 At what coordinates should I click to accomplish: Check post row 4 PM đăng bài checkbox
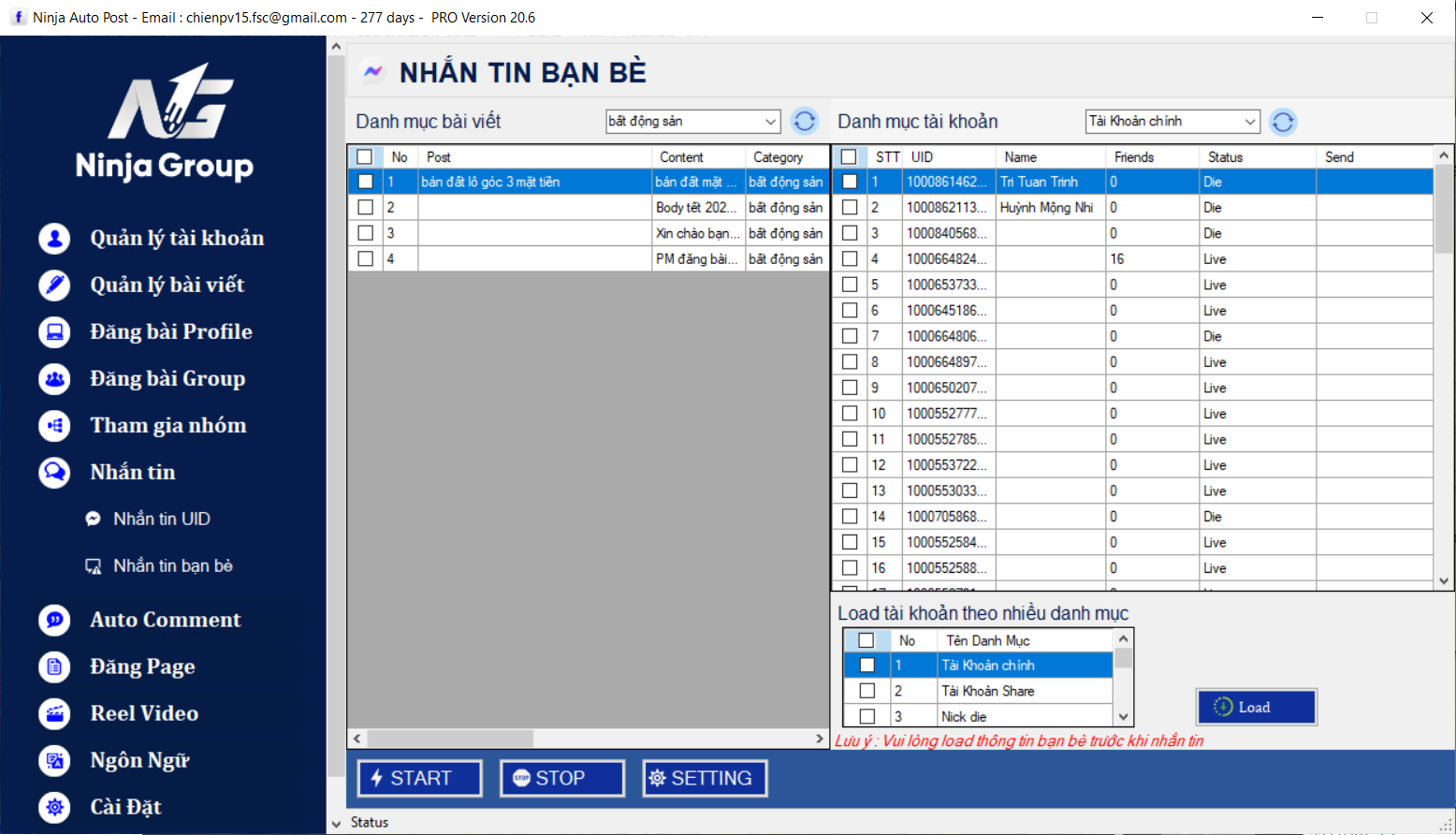[366, 259]
